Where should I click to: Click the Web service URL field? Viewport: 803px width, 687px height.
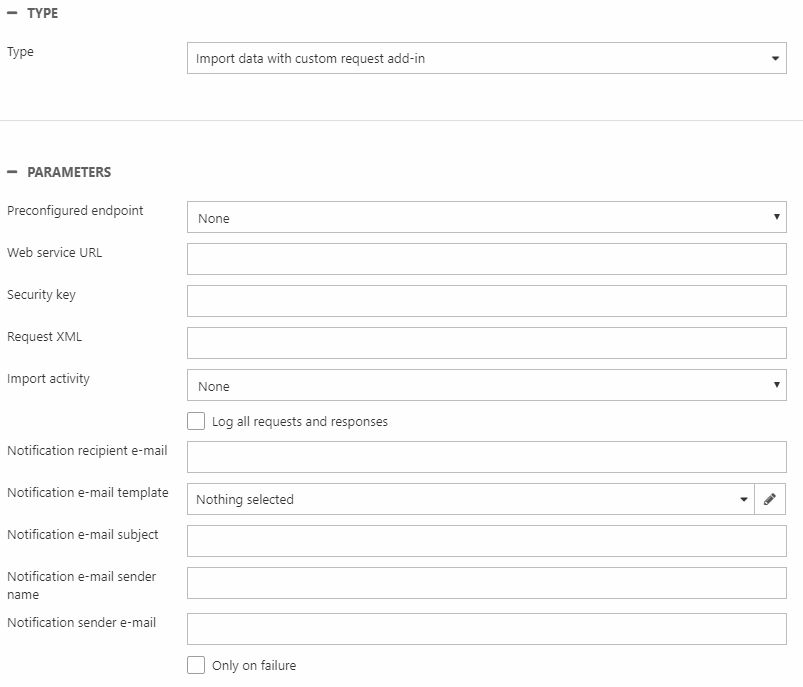click(x=486, y=259)
